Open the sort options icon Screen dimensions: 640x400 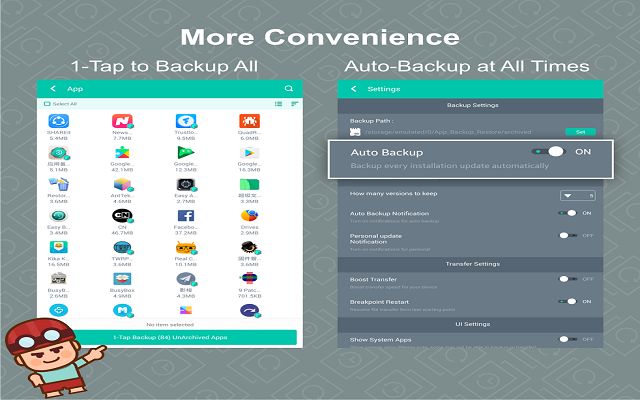point(294,104)
